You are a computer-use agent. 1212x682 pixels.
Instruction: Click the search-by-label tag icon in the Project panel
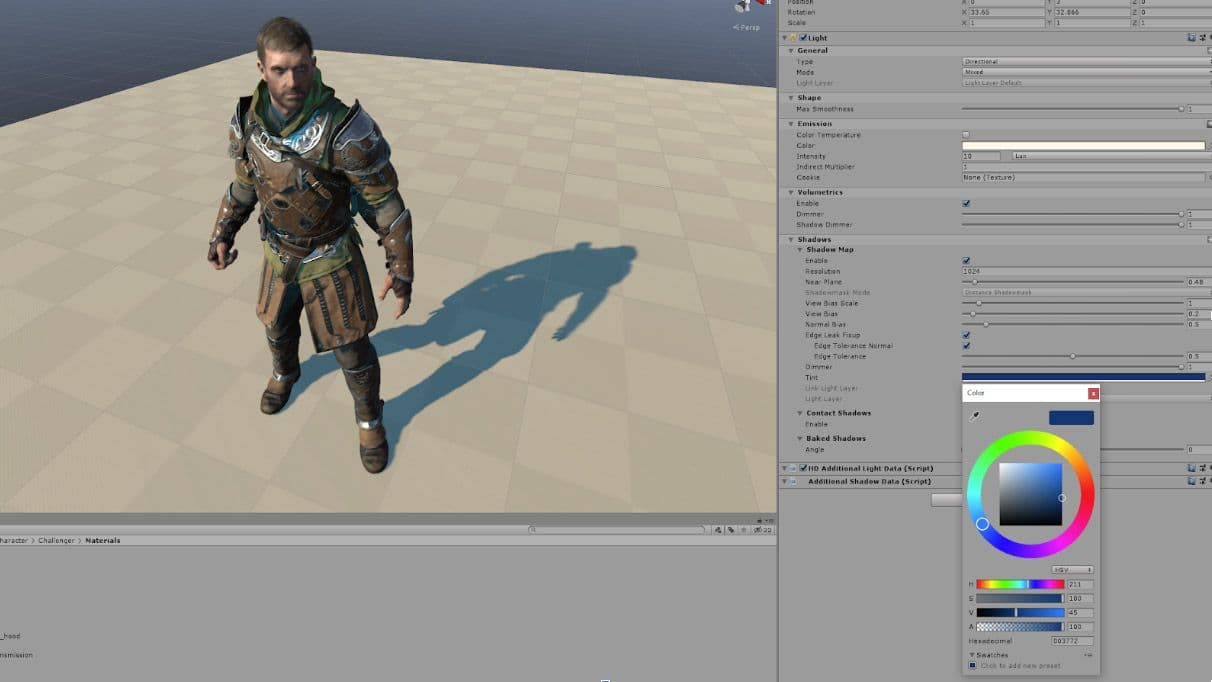pyautogui.click(x=731, y=530)
